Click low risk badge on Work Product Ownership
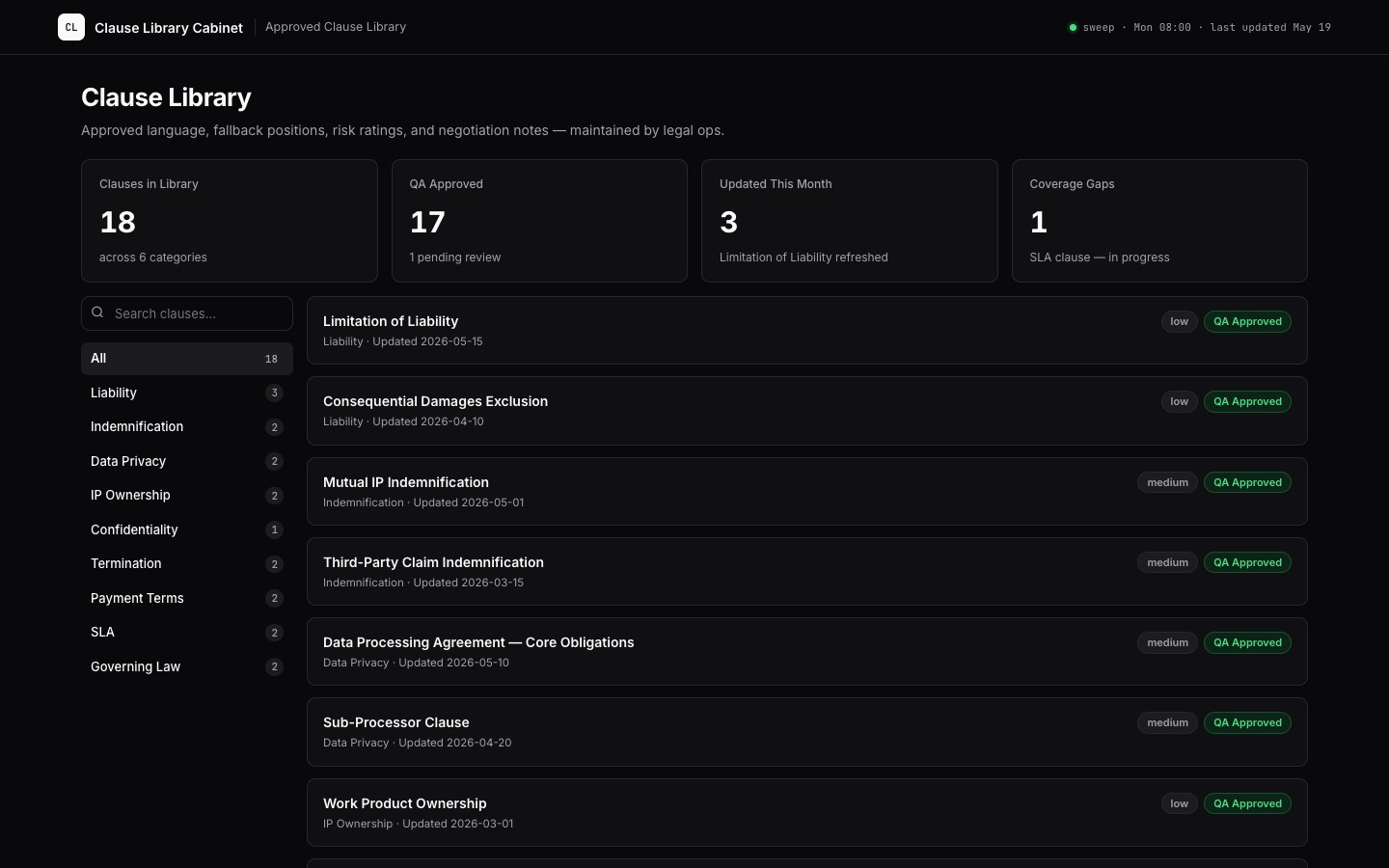1389x868 pixels. coord(1180,803)
